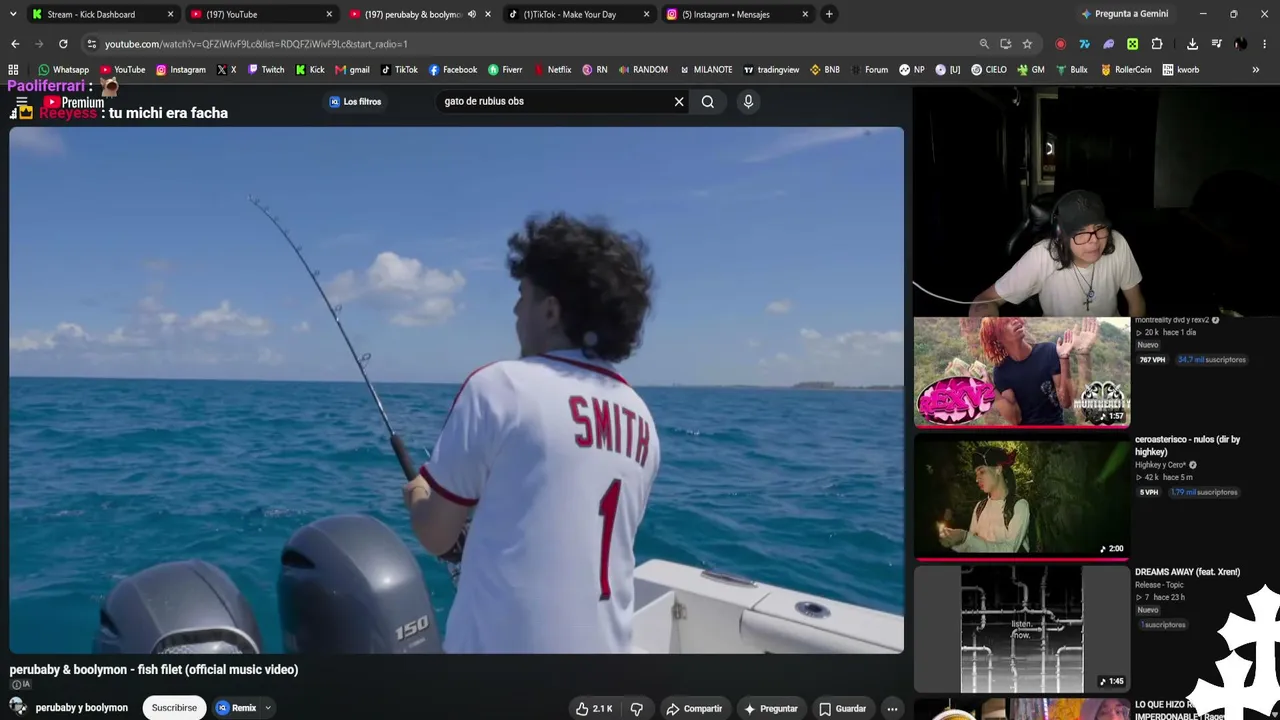Save the video with Guardar
The width and height of the screenshot is (1280, 720).
tap(842, 709)
